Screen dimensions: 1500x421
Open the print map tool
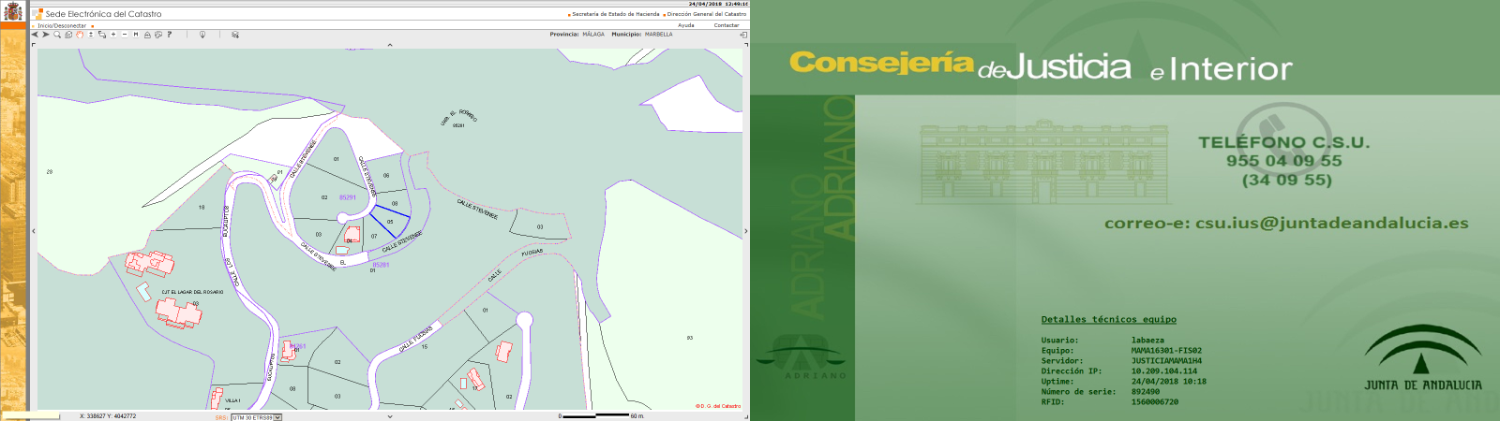point(147,34)
